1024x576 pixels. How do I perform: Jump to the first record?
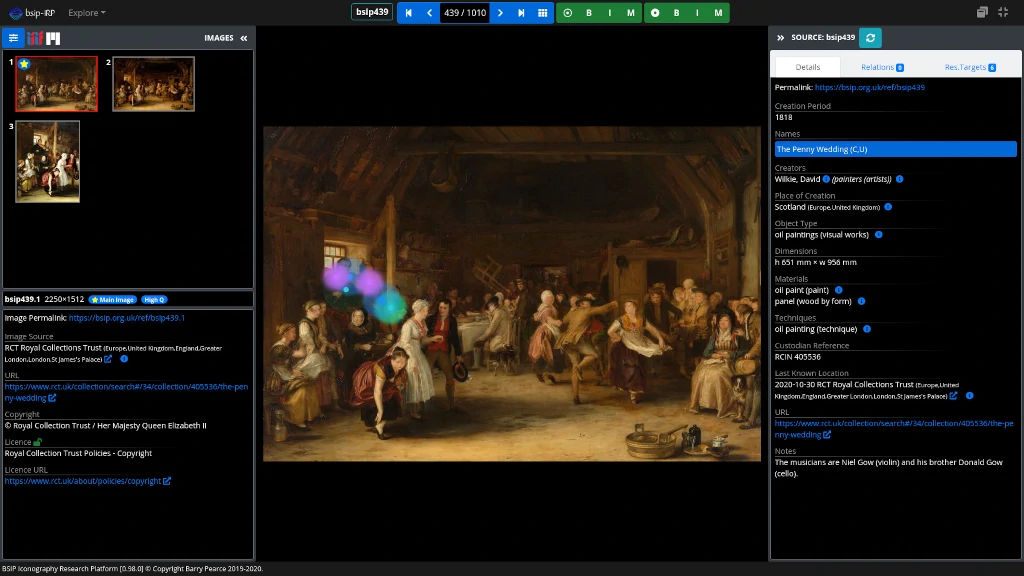(409, 13)
